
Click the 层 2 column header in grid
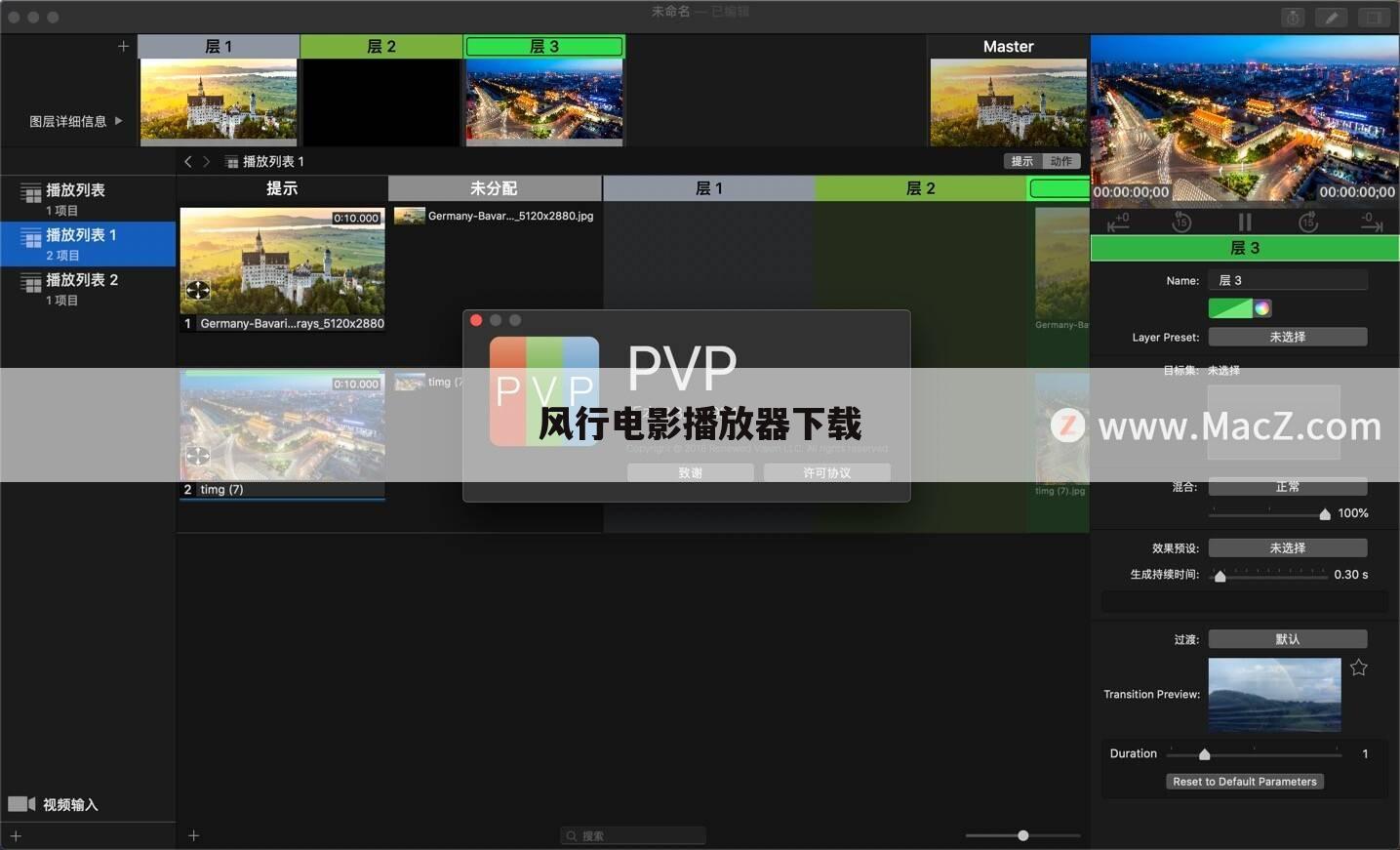click(921, 188)
